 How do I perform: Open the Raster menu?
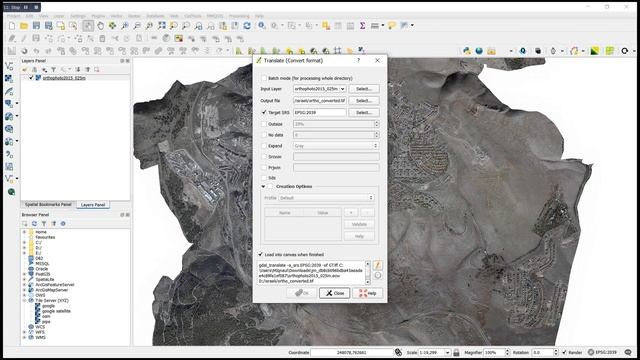134,16
